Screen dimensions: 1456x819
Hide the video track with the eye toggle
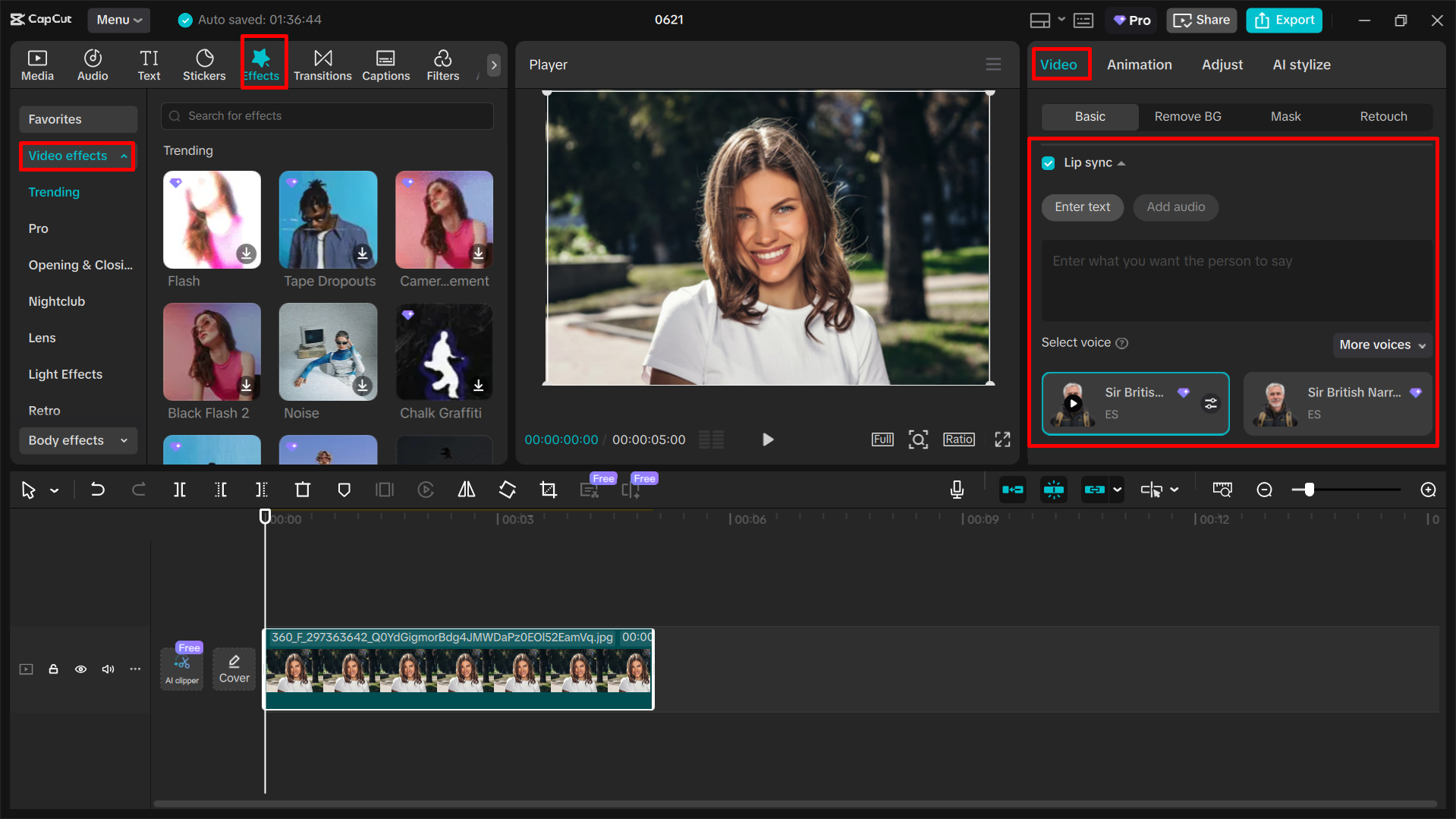(80, 669)
